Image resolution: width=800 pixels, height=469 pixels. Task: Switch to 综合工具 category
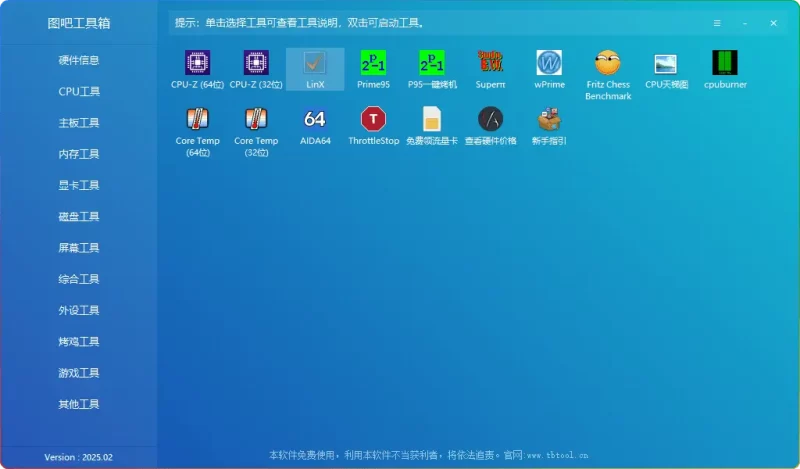click(79, 279)
